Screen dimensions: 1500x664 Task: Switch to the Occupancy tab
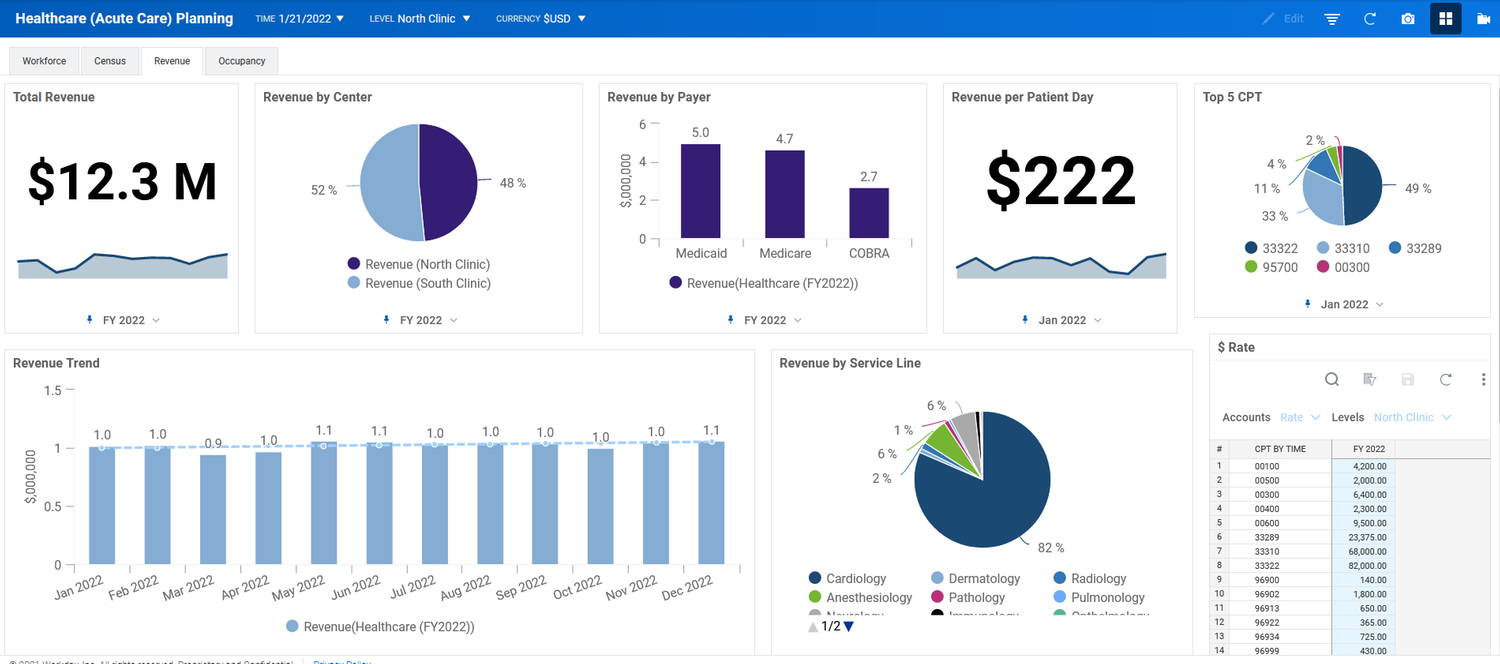240,60
